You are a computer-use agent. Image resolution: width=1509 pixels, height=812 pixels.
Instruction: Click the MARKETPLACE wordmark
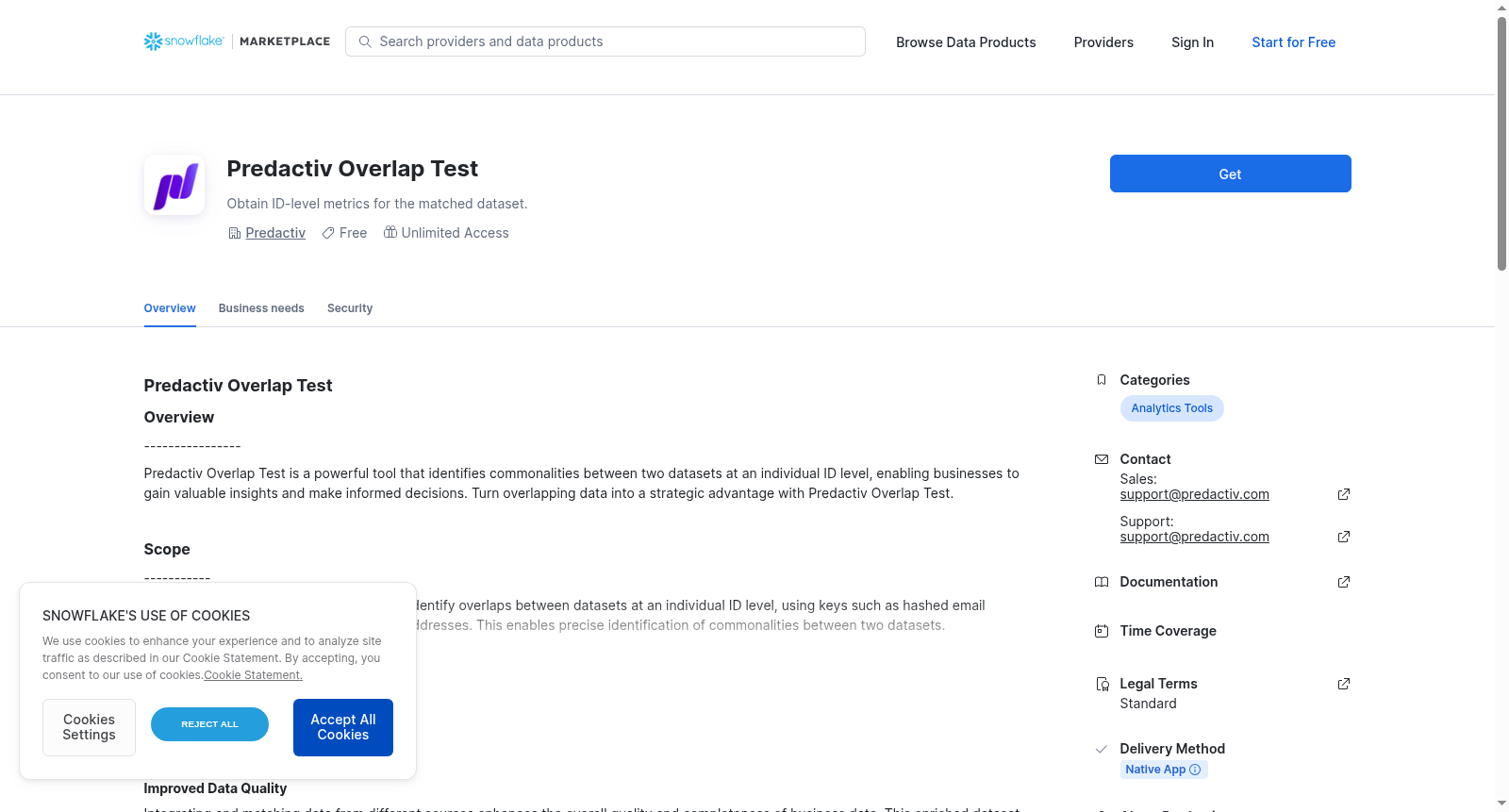click(285, 41)
